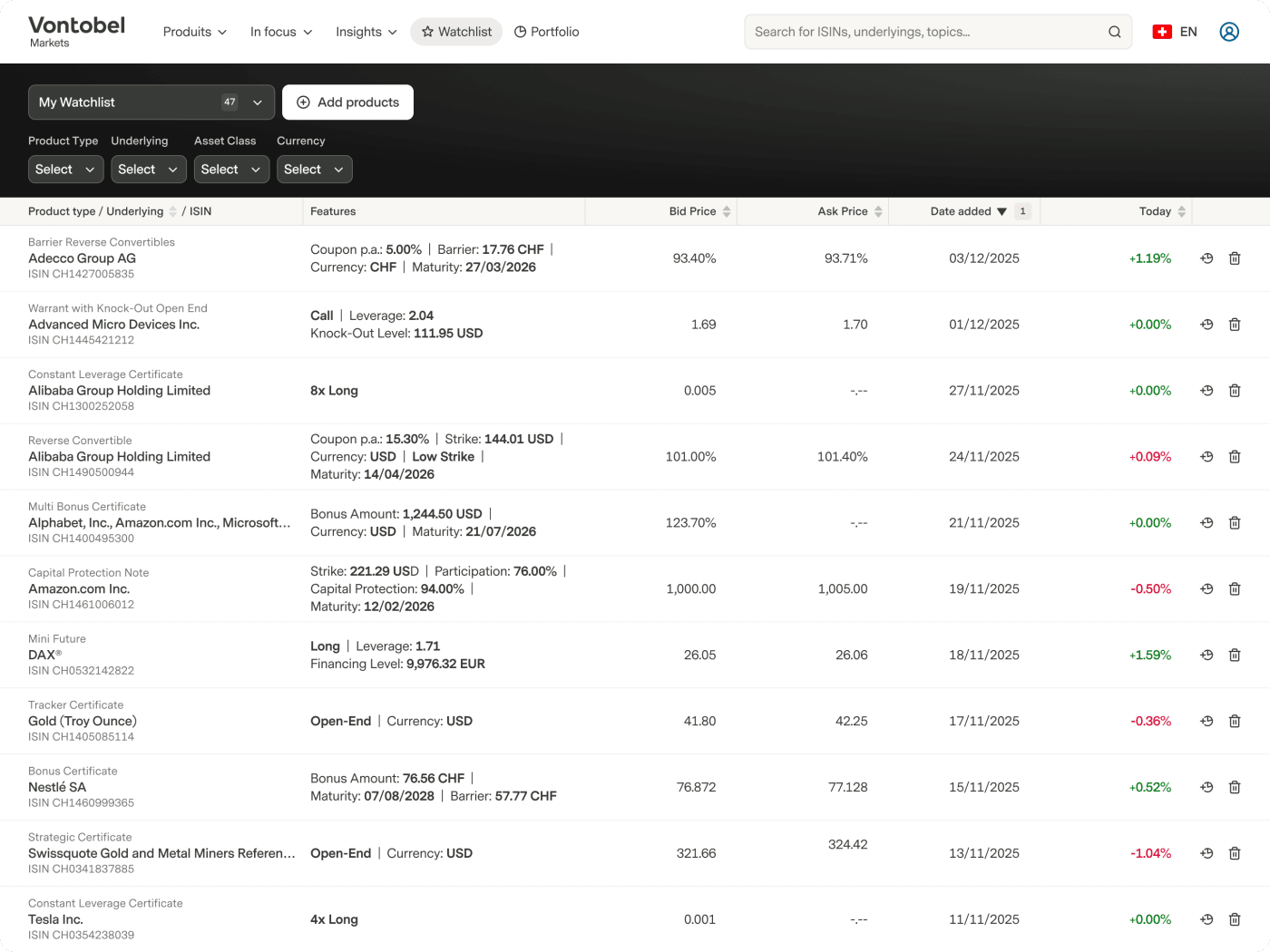Click the Features column header

tap(333, 211)
